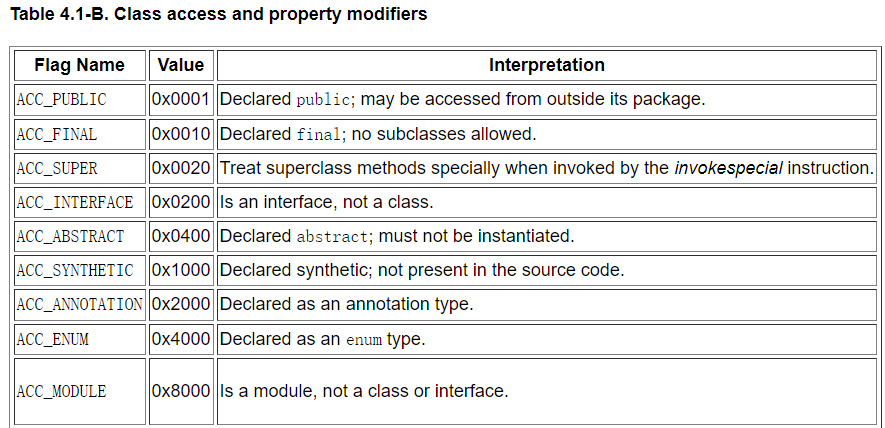Select the ACC_FINAL flag name

pos(56,134)
